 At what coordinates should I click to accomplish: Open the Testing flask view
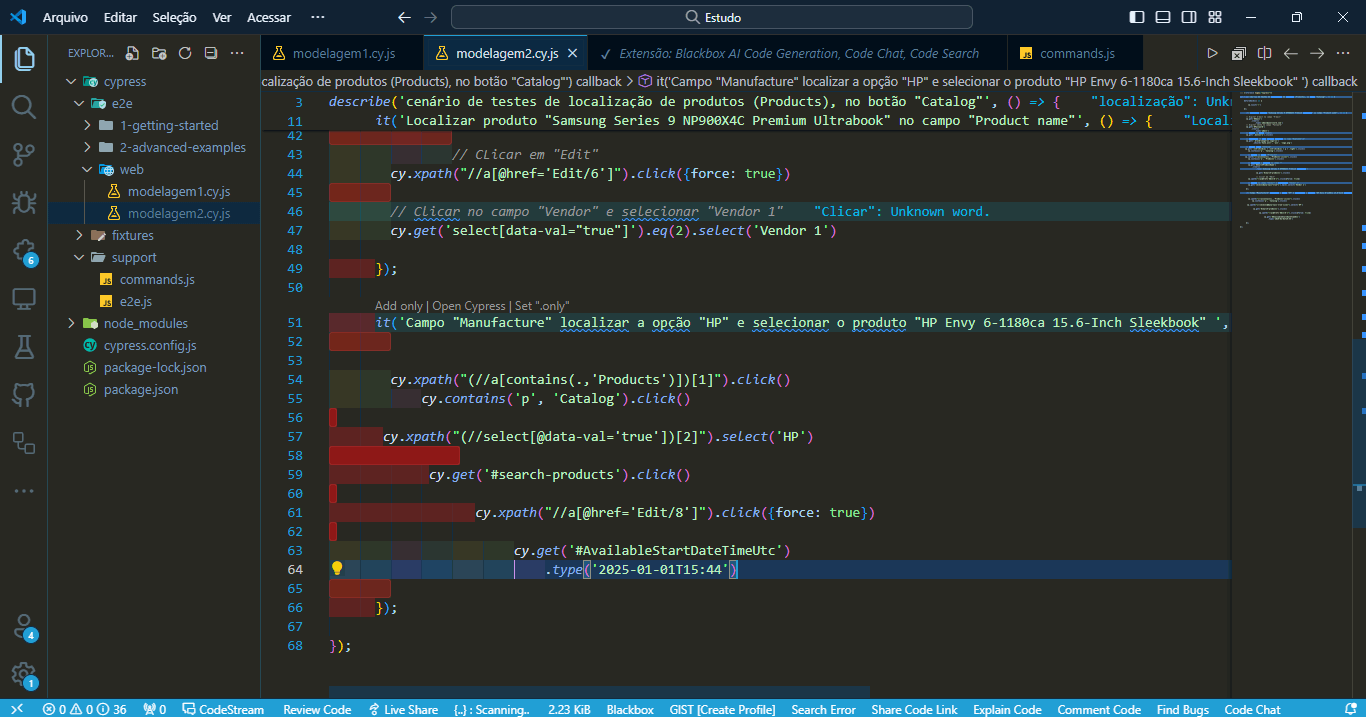[x=24, y=347]
